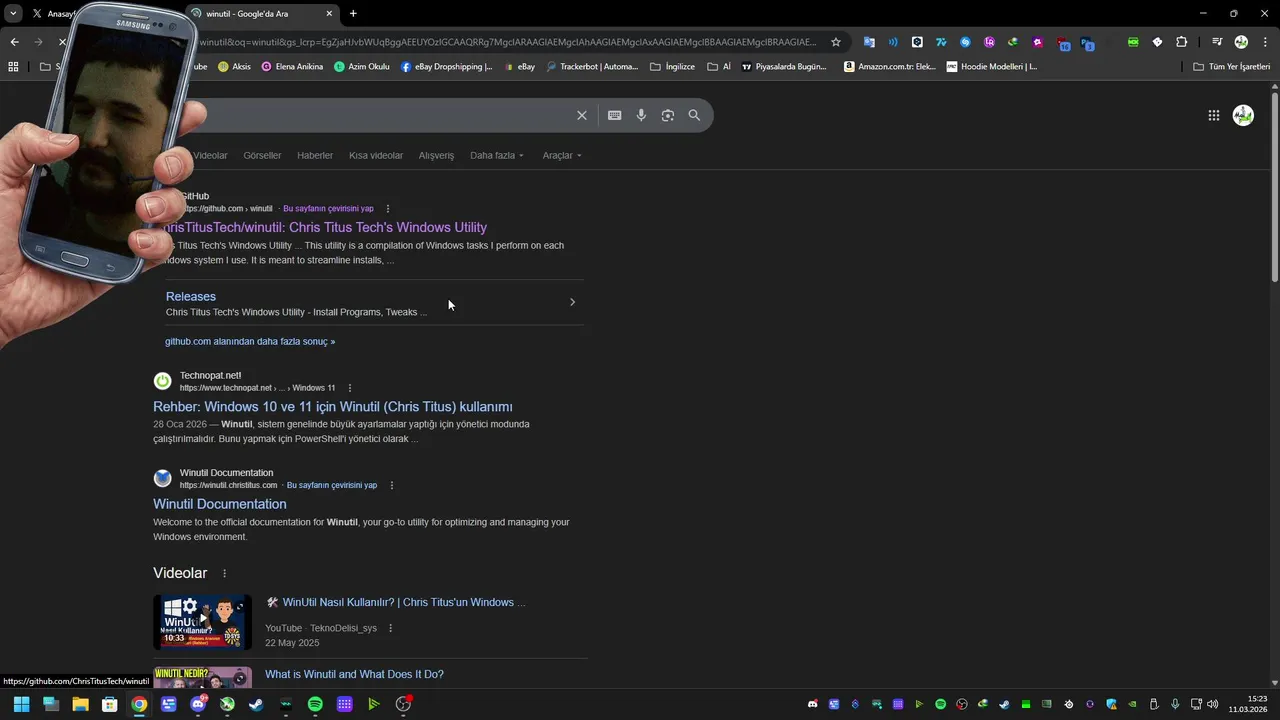Expand the Daha fazla dropdown

(497, 155)
